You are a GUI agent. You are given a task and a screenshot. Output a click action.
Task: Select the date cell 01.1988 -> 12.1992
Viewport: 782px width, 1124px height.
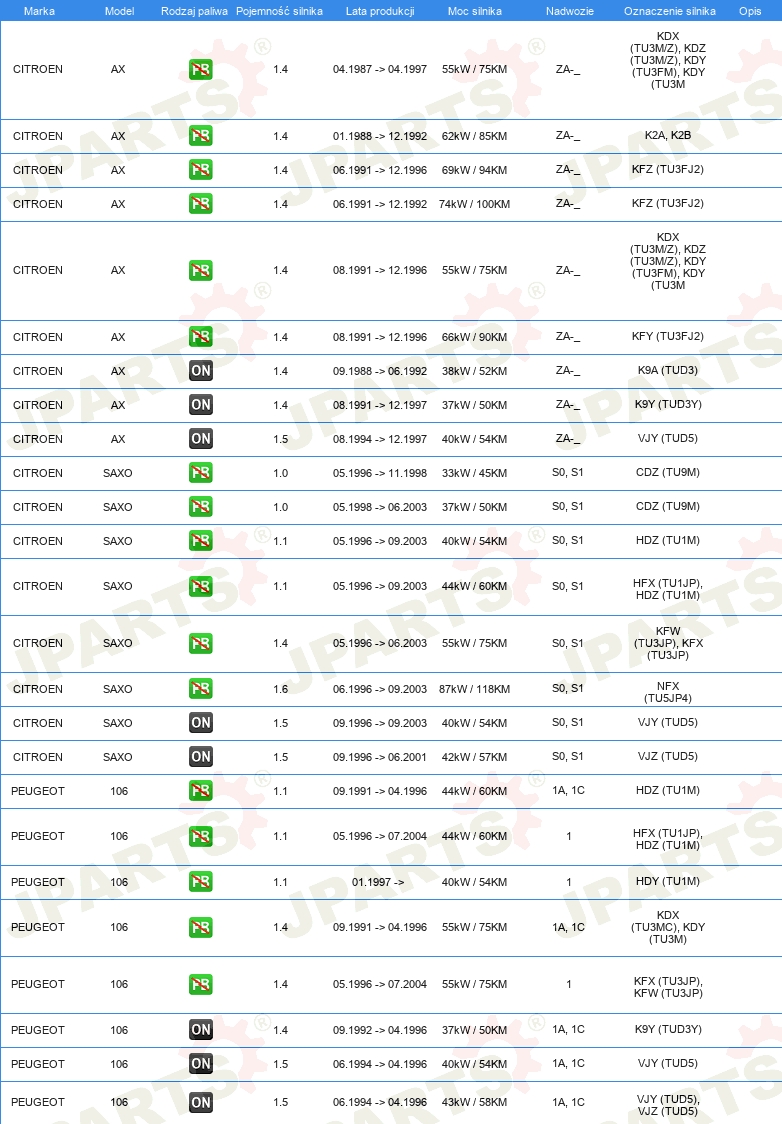pyautogui.click(x=380, y=136)
